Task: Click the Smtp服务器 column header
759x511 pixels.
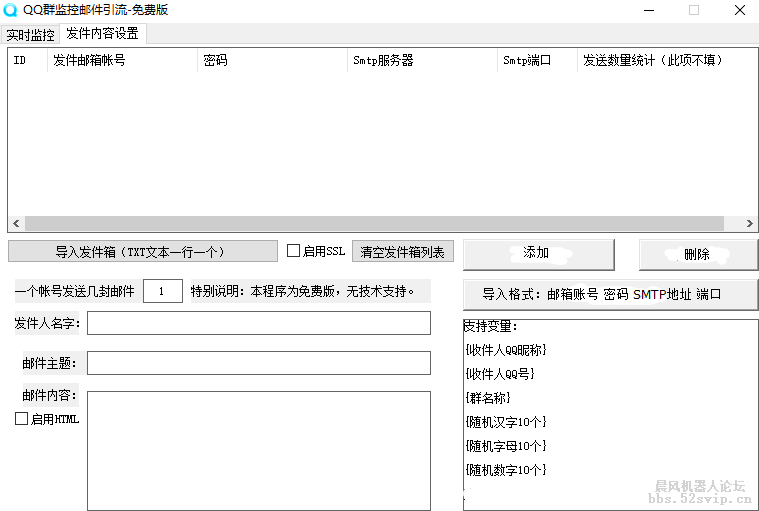Action: coord(422,60)
